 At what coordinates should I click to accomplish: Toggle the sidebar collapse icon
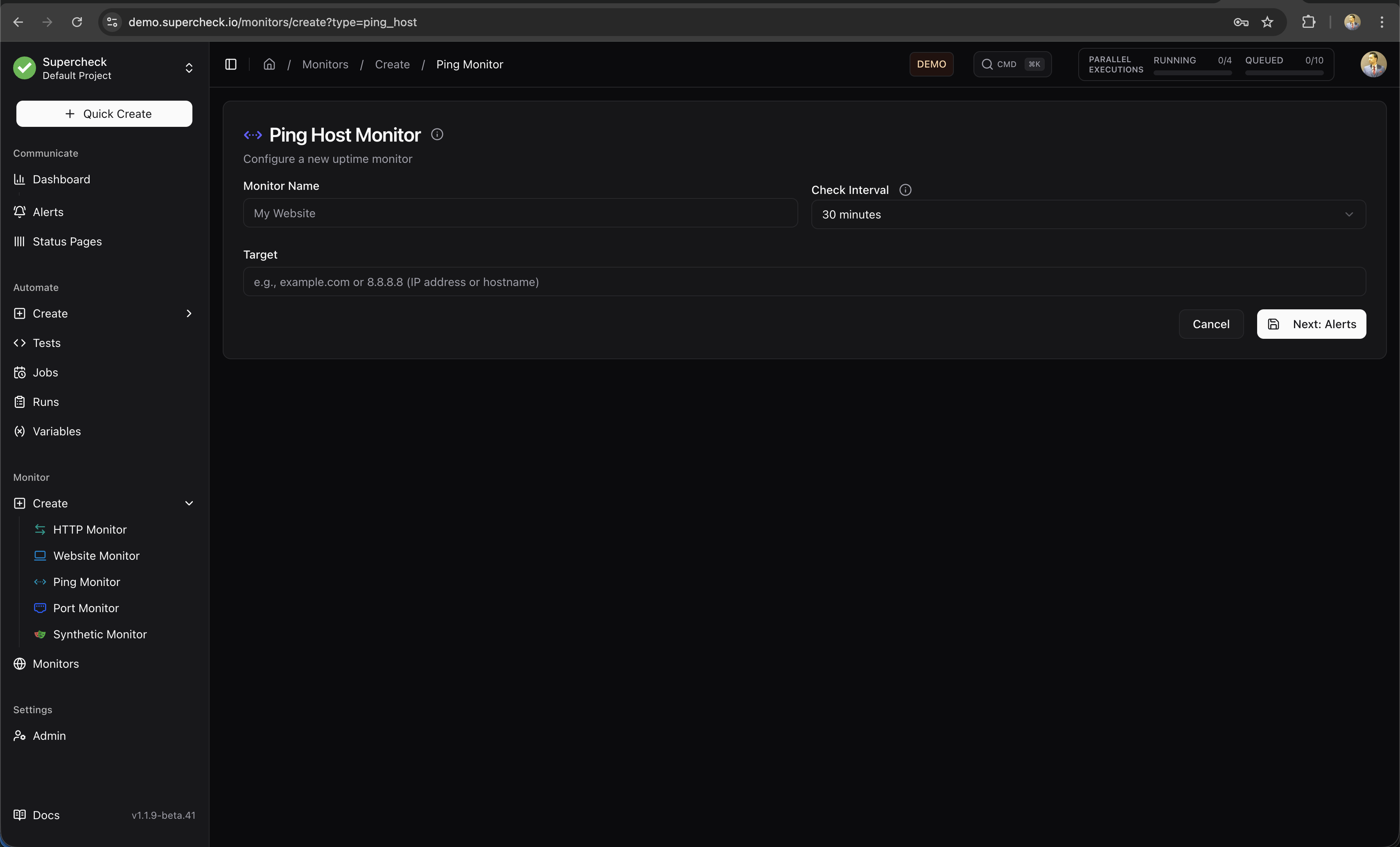coord(231,64)
